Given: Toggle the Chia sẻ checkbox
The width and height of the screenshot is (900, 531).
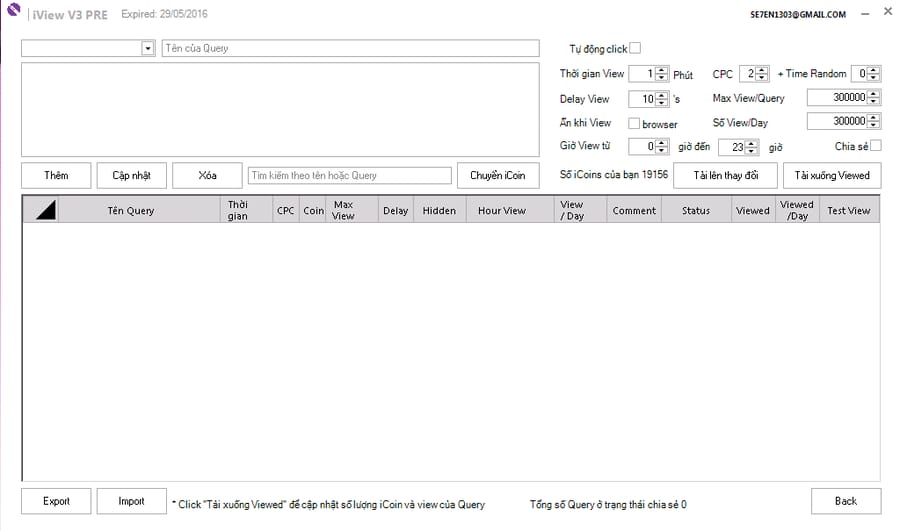Looking at the screenshot, I should pyautogui.click(x=875, y=146).
